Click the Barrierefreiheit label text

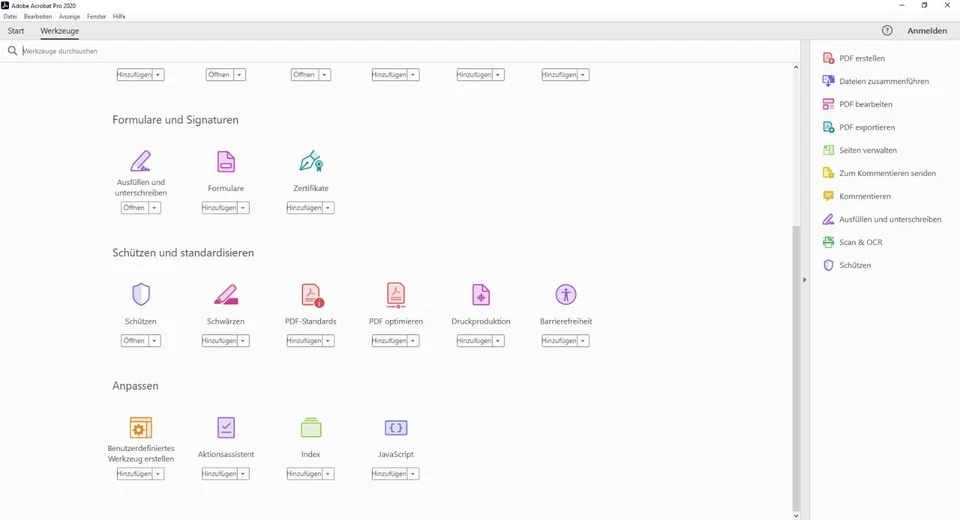click(x=566, y=321)
